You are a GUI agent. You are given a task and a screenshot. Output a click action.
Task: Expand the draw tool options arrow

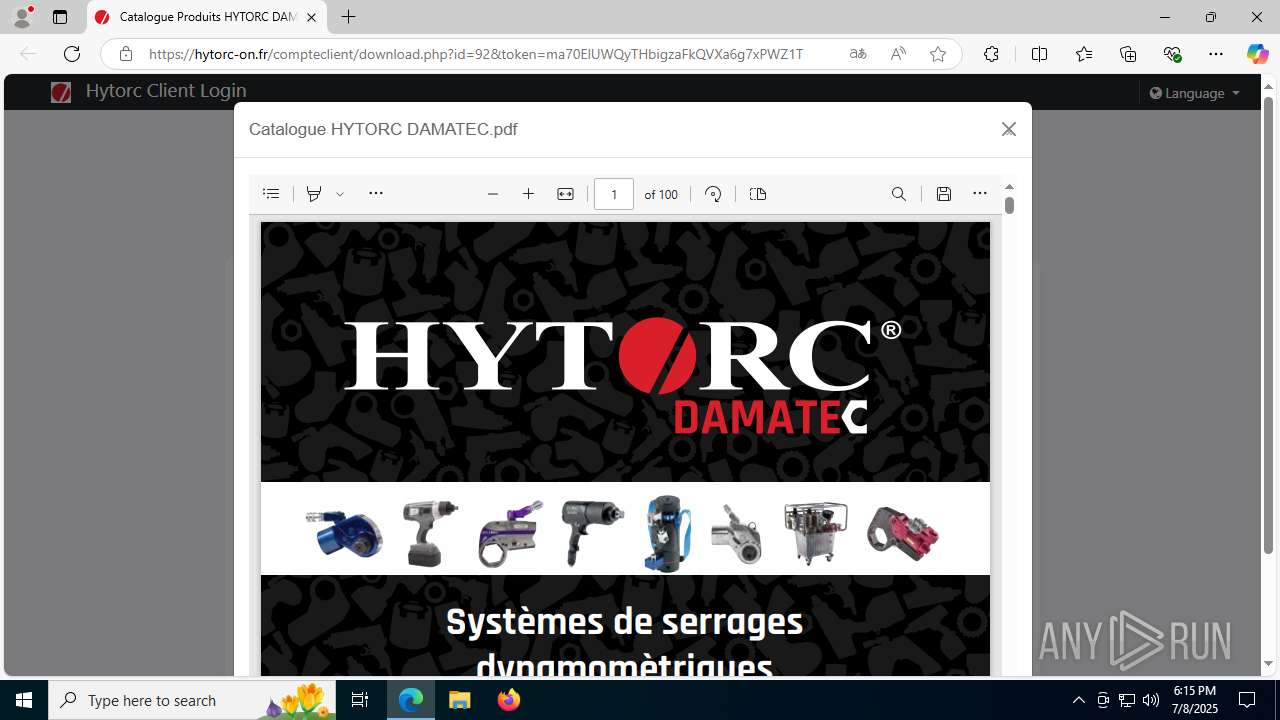click(340, 194)
